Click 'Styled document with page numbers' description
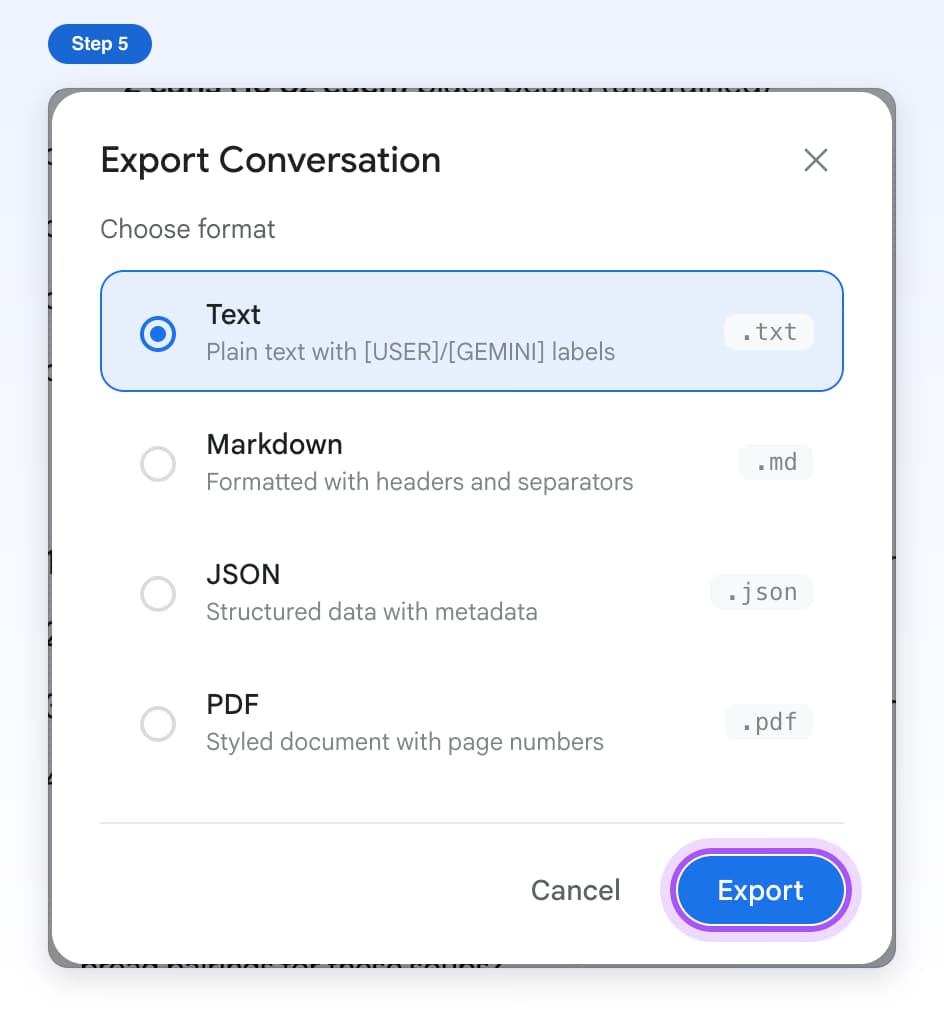The image size is (944, 1016). 405,742
